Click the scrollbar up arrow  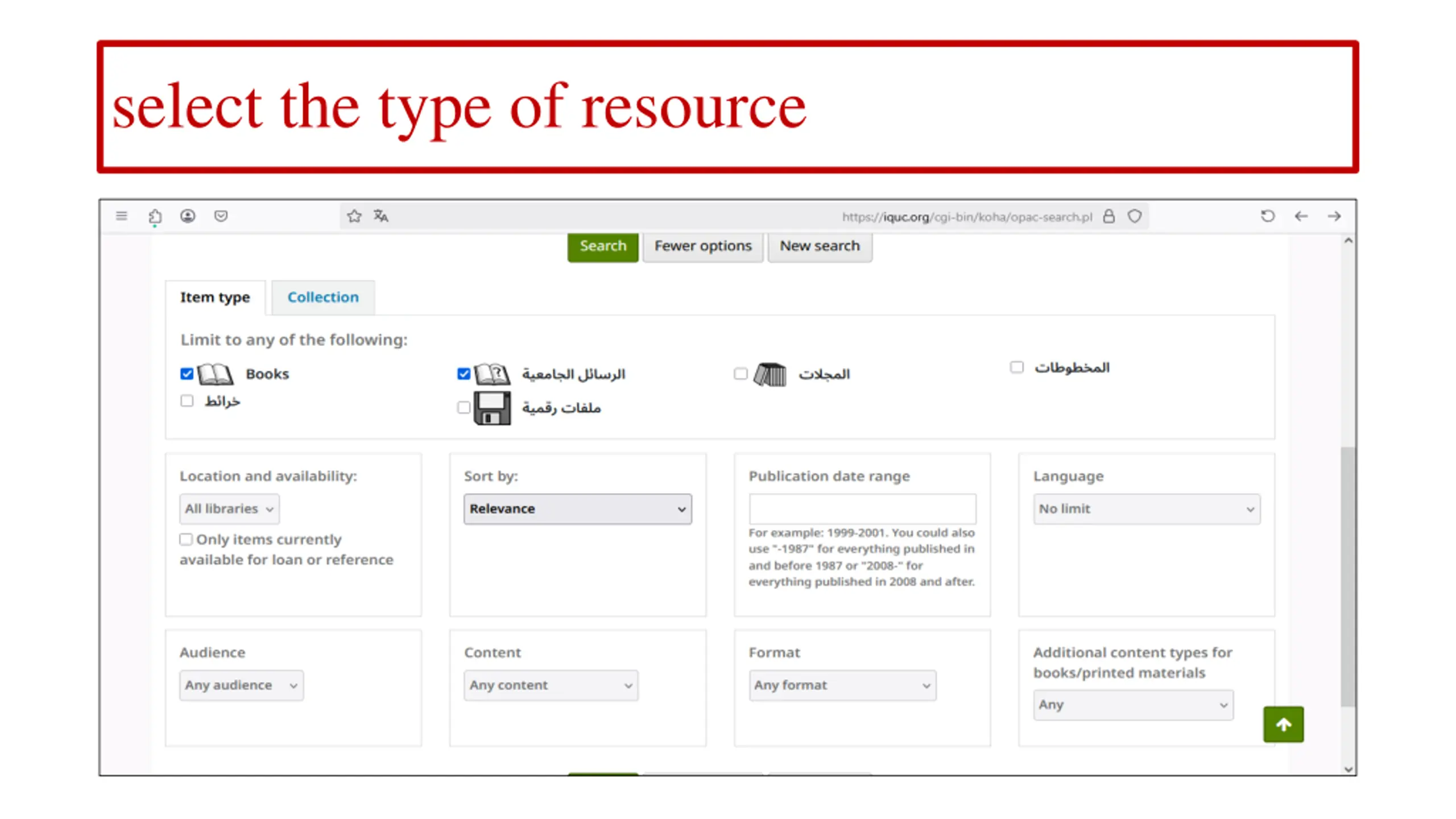[x=1348, y=241]
